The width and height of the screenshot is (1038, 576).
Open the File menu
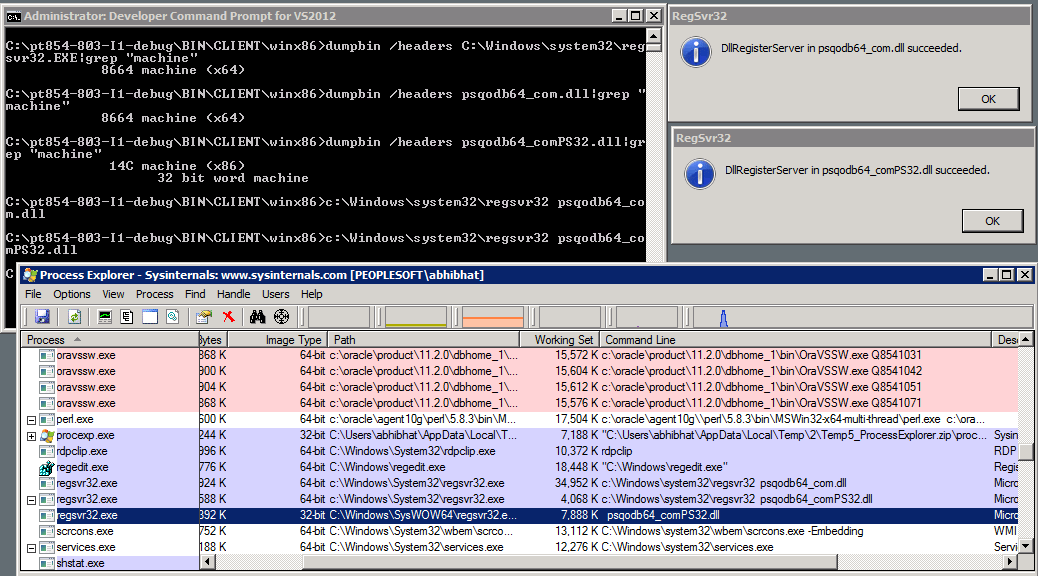[33, 294]
